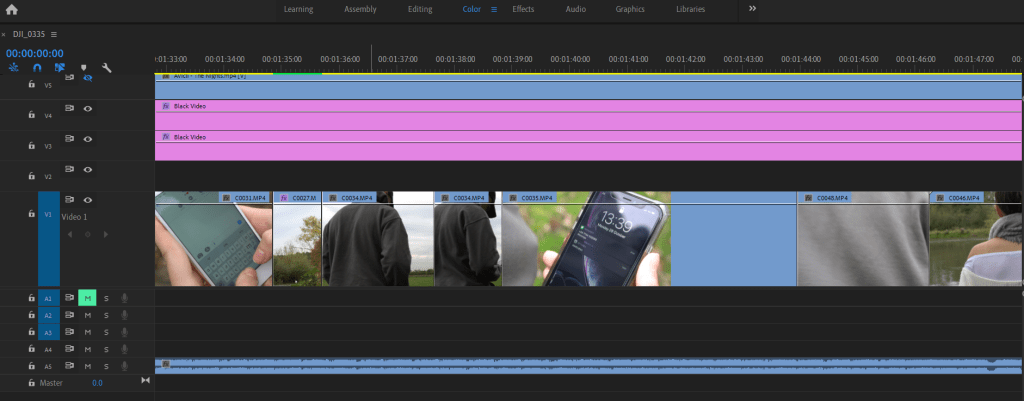Mute the A2 track

coord(87,315)
